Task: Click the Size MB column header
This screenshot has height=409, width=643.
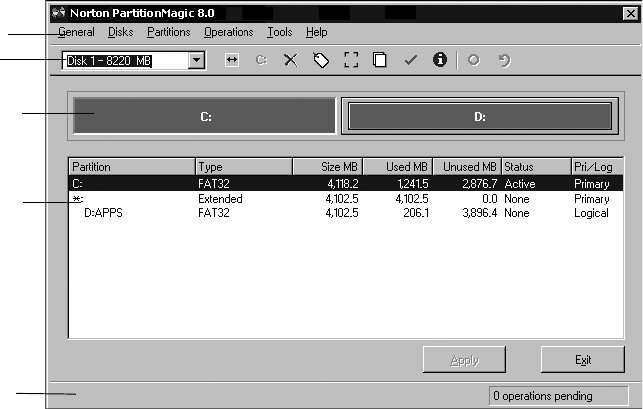Action: (328, 167)
